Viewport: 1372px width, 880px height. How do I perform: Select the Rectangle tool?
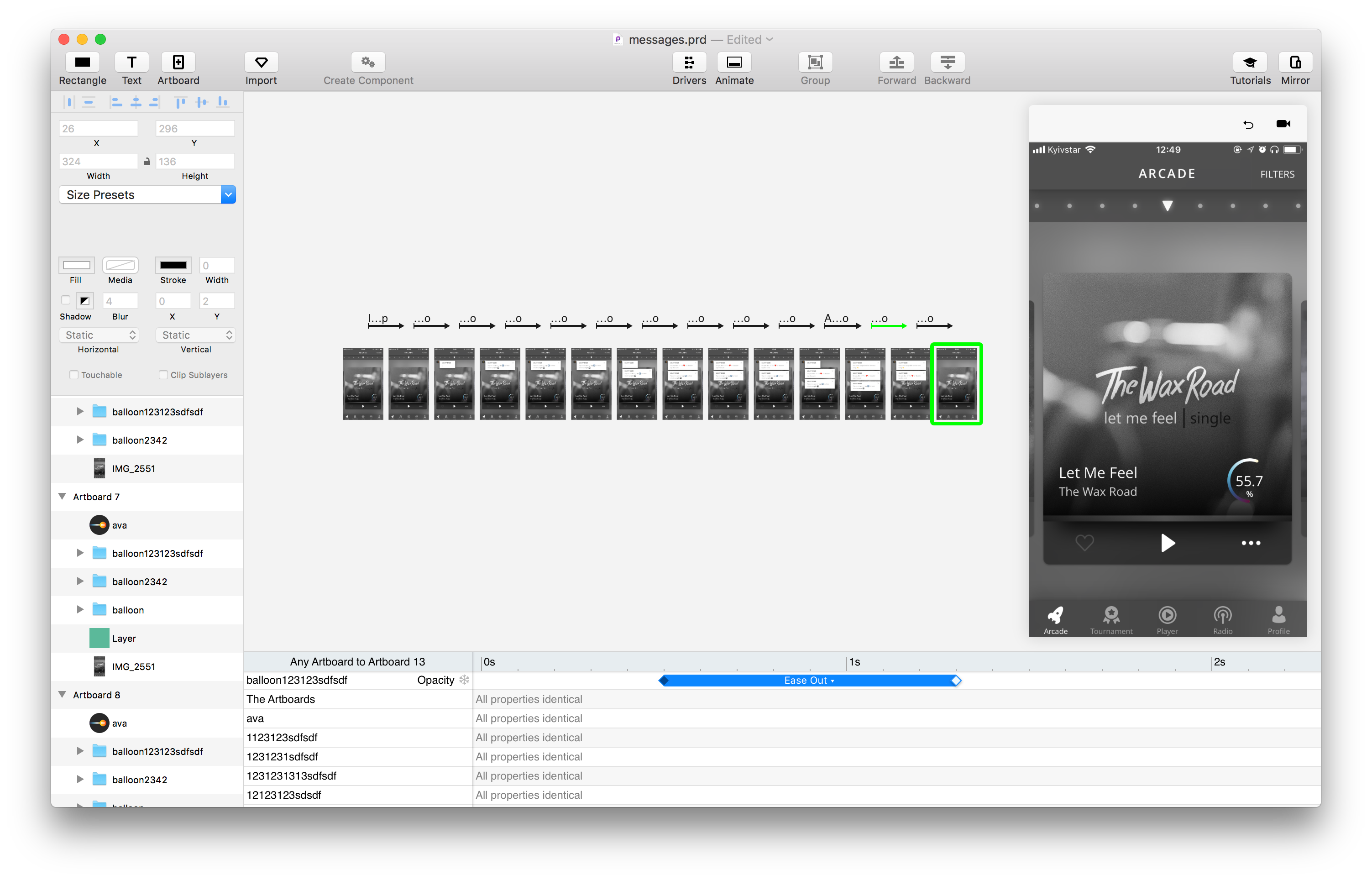[x=82, y=62]
